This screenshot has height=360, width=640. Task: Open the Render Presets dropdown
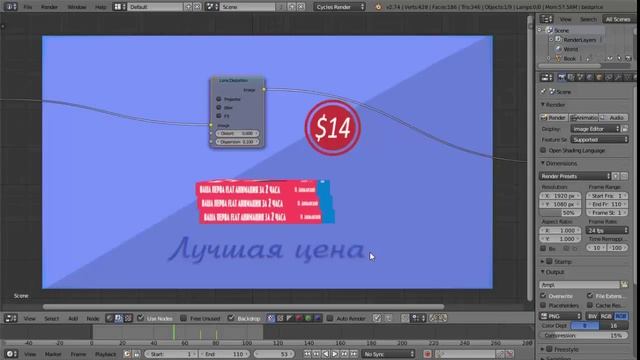click(x=575, y=176)
